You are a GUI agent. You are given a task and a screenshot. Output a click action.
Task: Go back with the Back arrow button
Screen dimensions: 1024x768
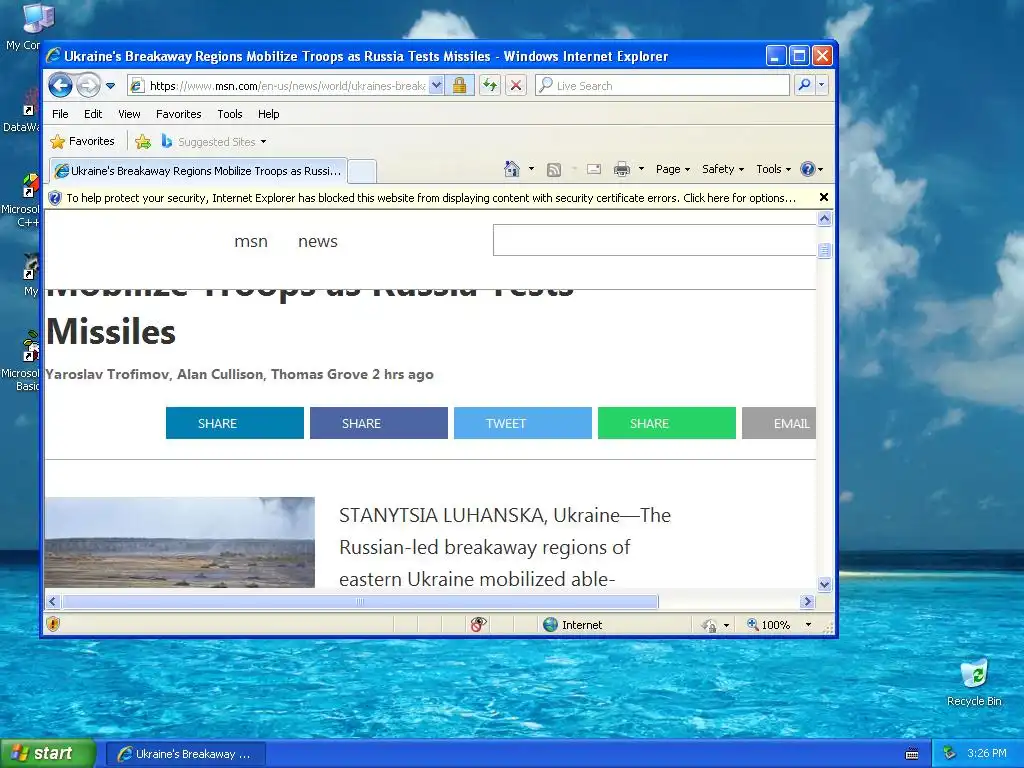pyautogui.click(x=61, y=86)
